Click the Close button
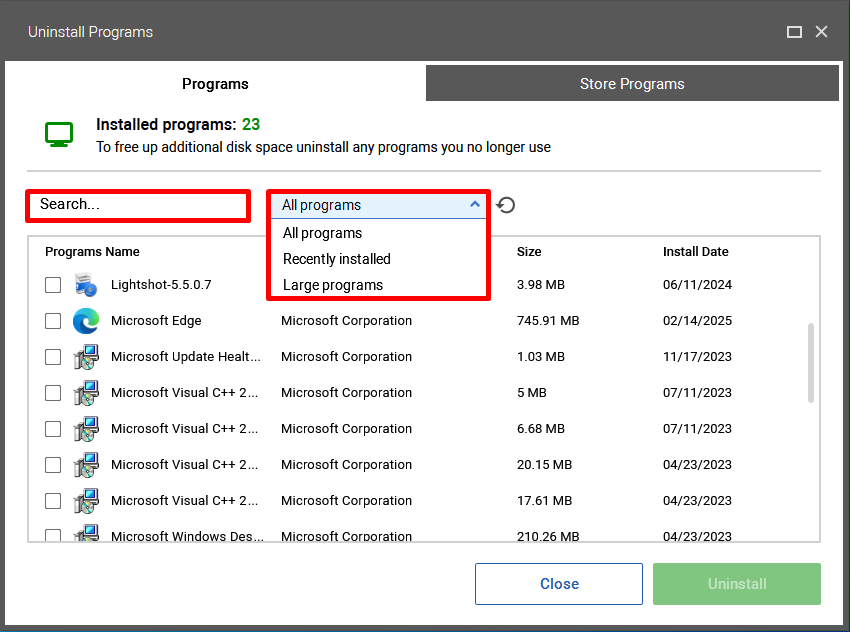 559,584
